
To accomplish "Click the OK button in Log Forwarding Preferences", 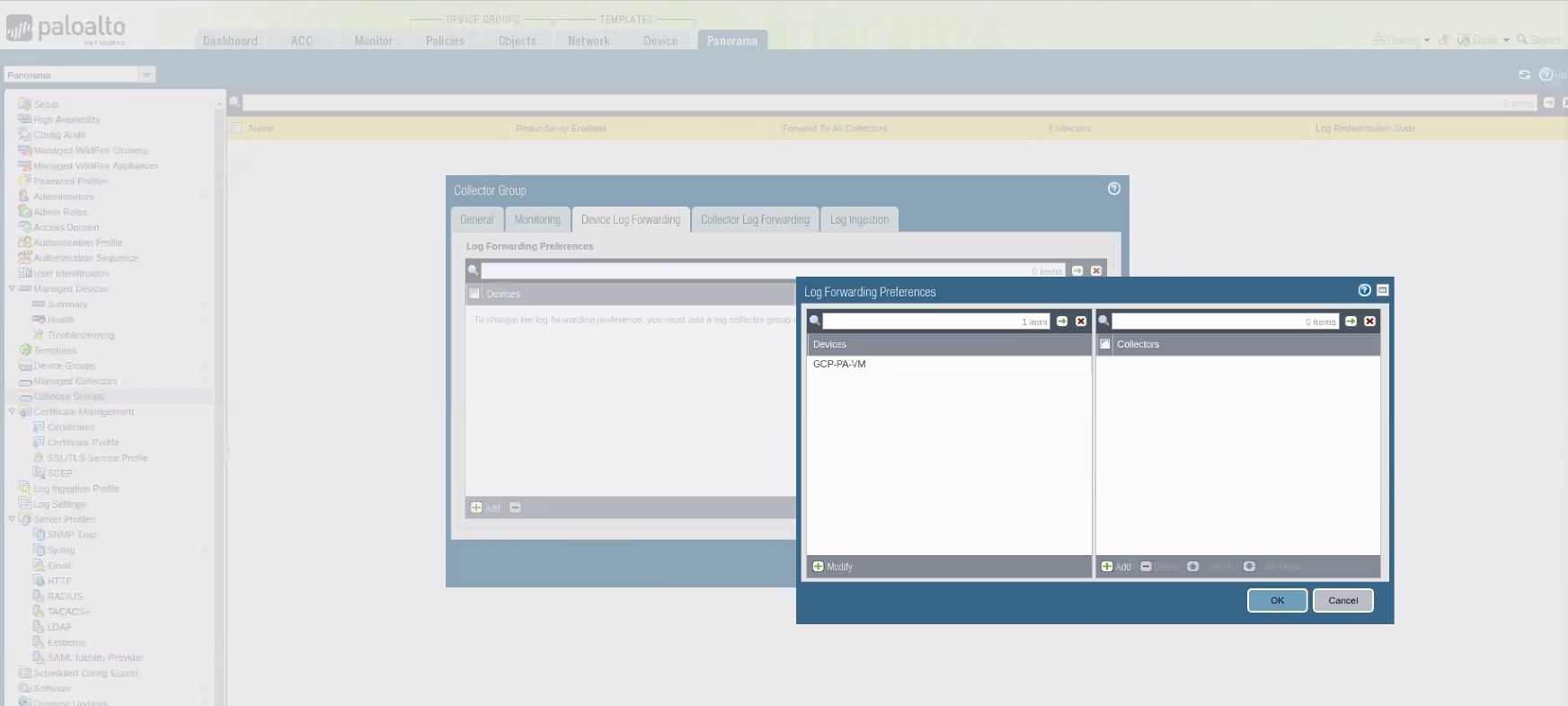I will [x=1277, y=601].
